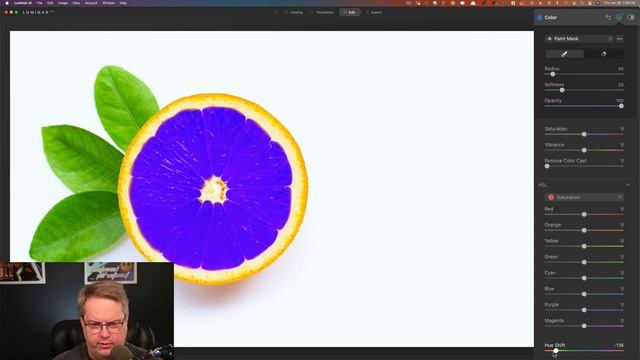
Task: Adjust the Saturation slider
Action: [x=584, y=134]
